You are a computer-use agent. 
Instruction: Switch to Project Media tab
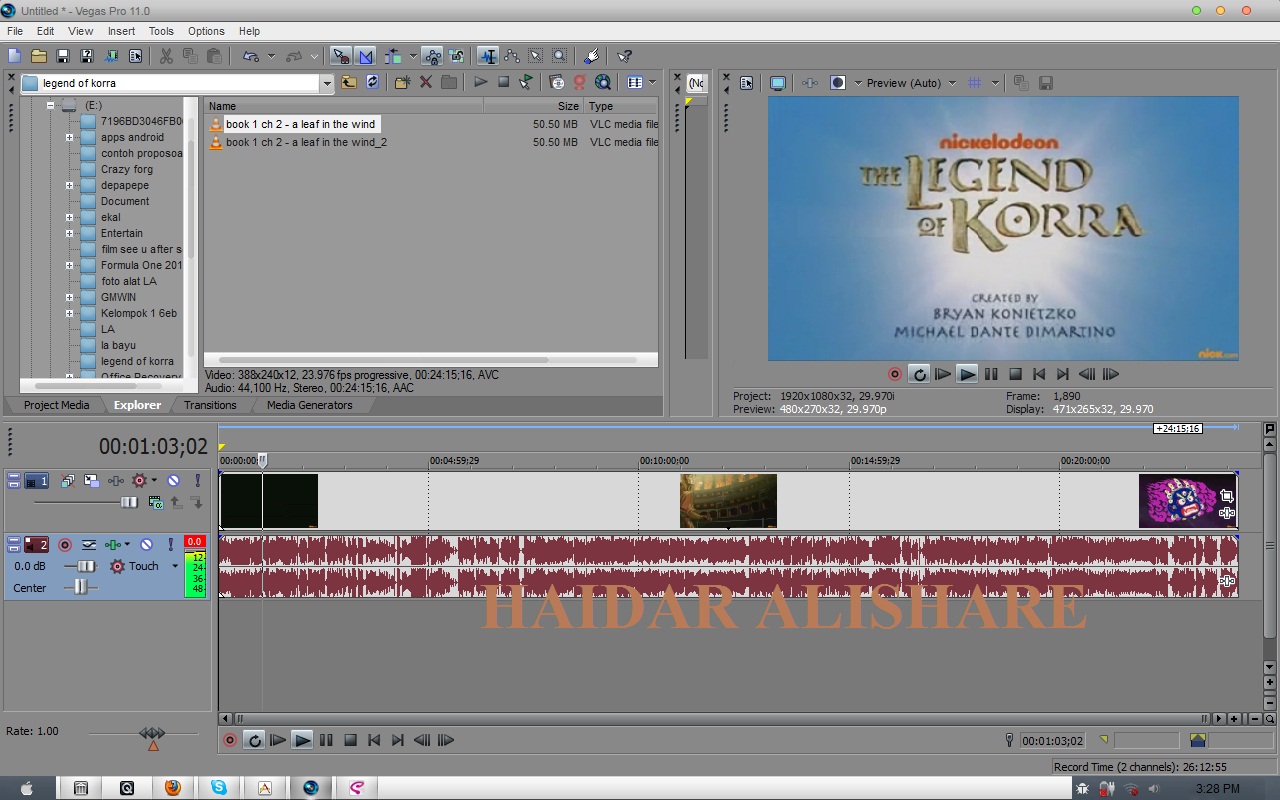(x=56, y=405)
